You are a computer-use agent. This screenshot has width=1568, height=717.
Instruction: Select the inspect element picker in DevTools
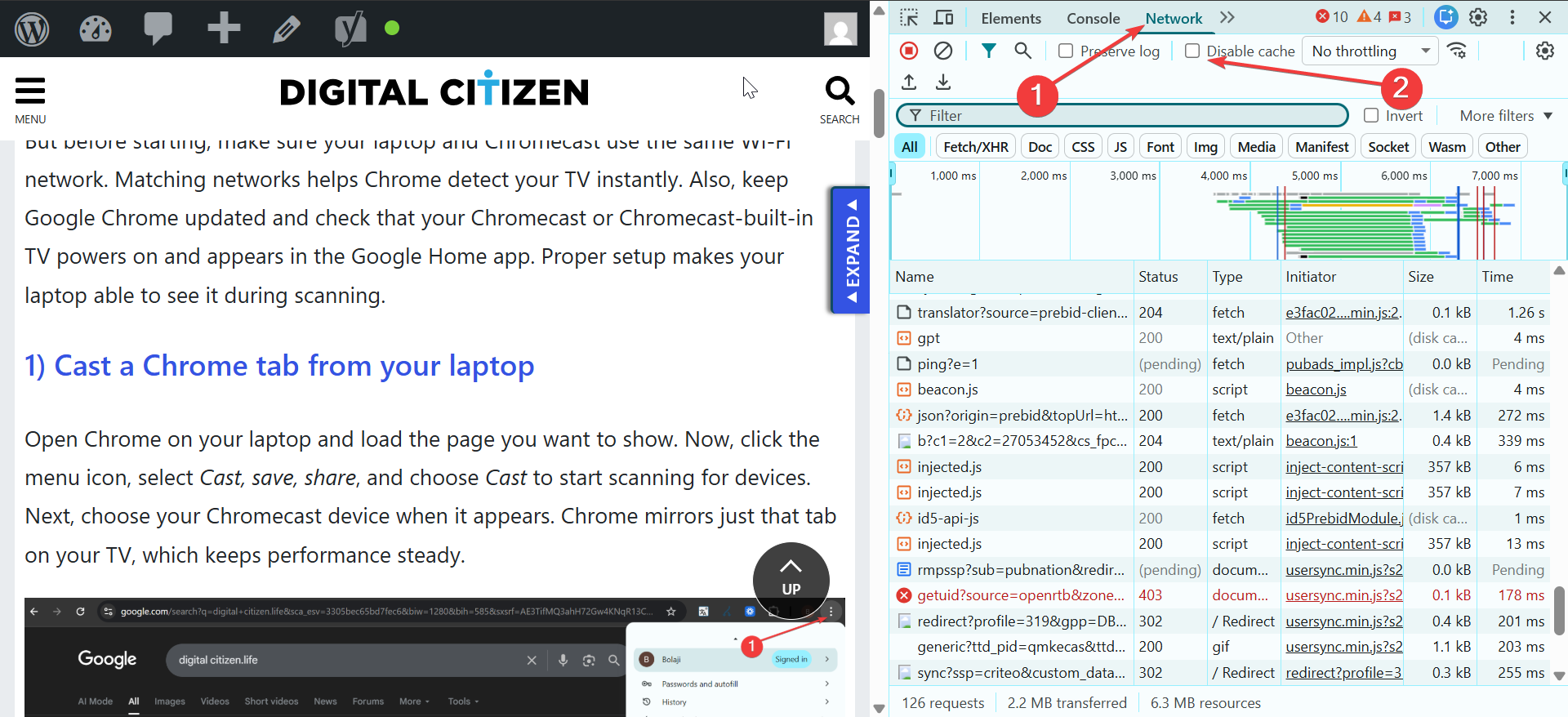click(909, 17)
